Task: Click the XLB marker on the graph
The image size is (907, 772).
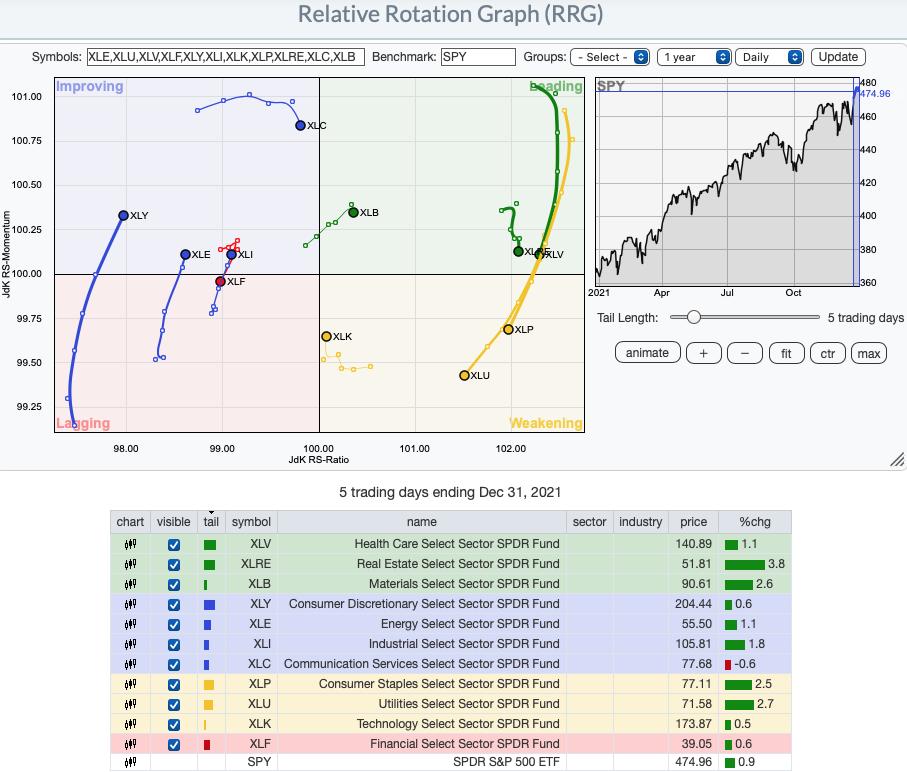Action: [x=353, y=213]
